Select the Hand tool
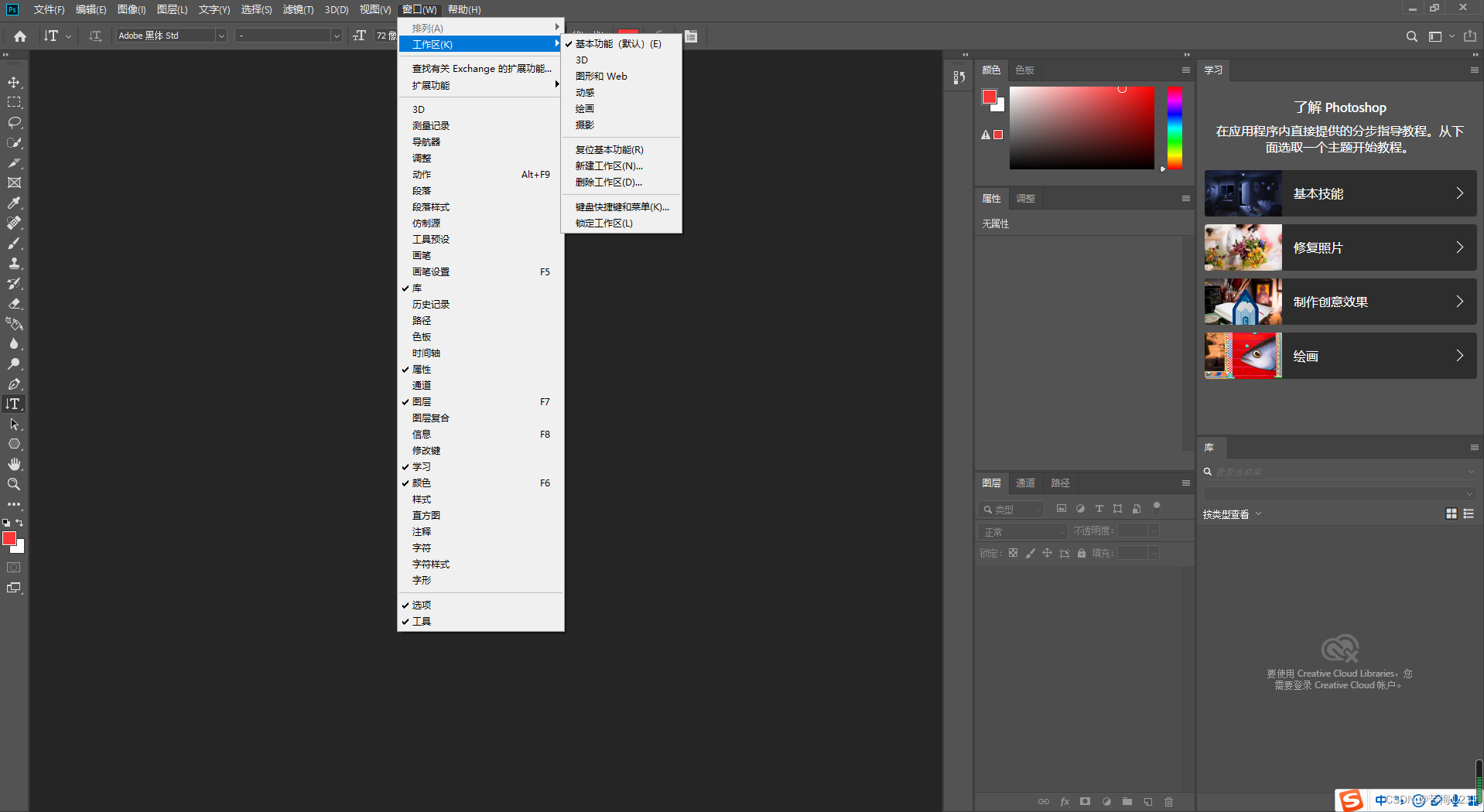Viewport: 1484px width, 812px height. (14, 464)
